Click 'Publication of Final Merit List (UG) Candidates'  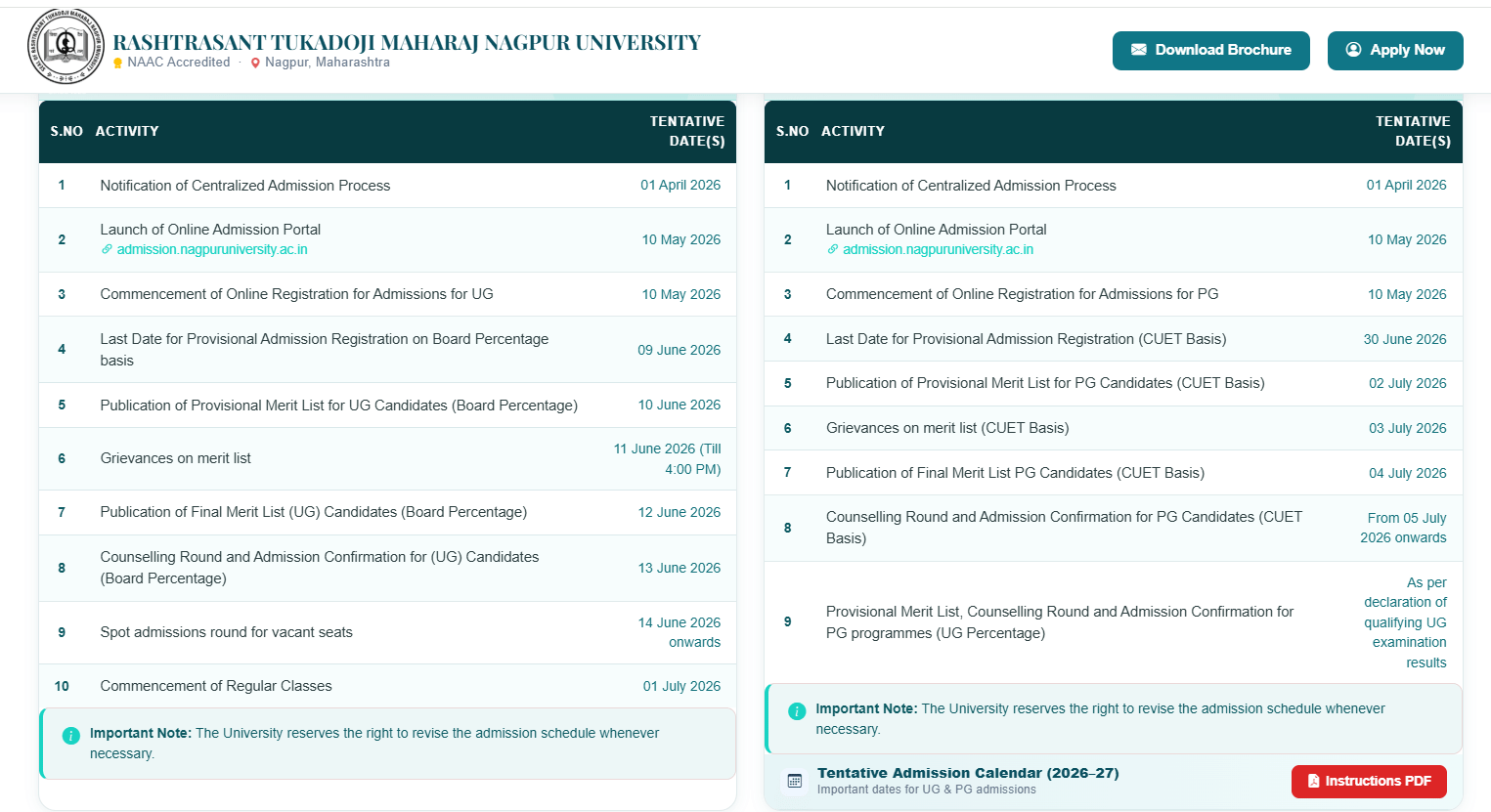tap(313, 512)
